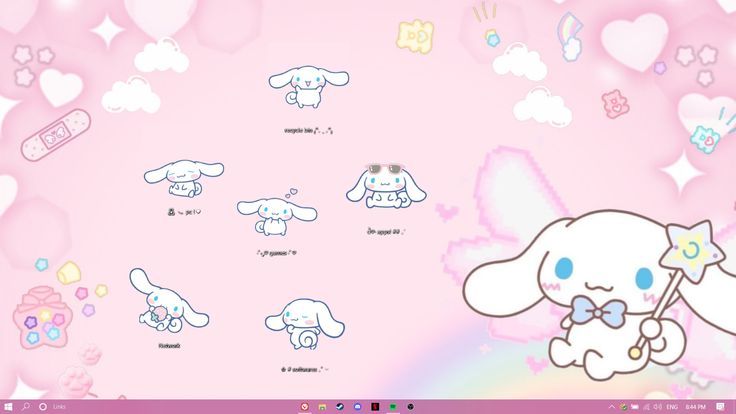This screenshot has width=736, height=414.
Task: Open File Explorer from the taskbar
Action: click(x=321, y=407)
